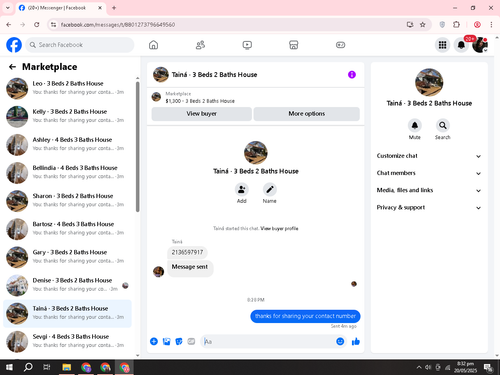Open Gary - 3 Beds 2 Baths House chat
This screenshot has height=375, width=500.
[x=68, y=257]
